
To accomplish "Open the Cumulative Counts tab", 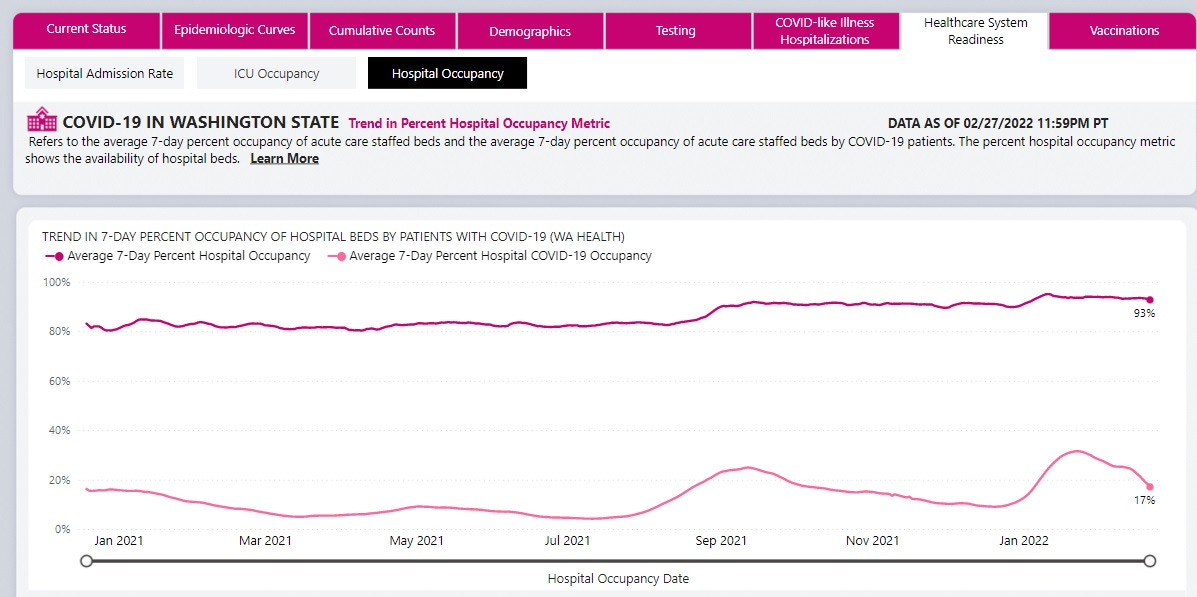I will click(x=382, y=31).
